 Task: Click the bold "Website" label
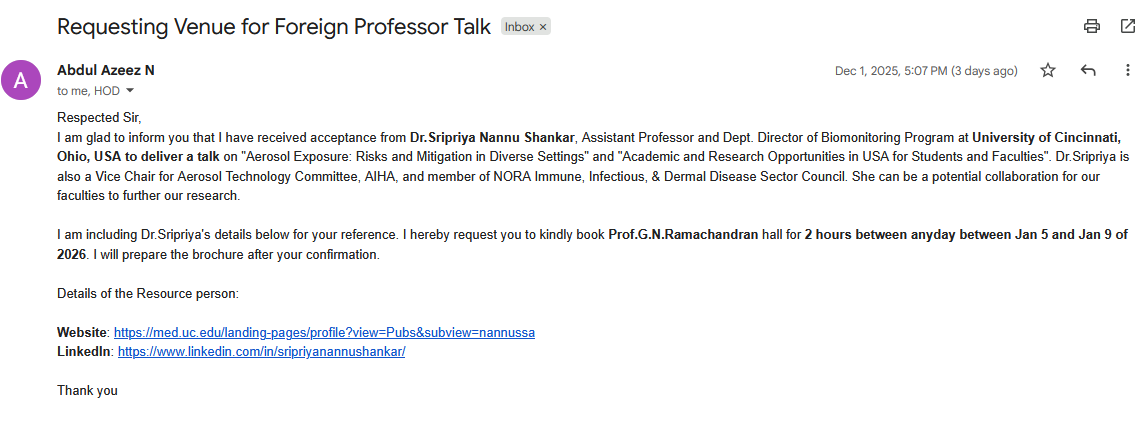tap(82, 332)
